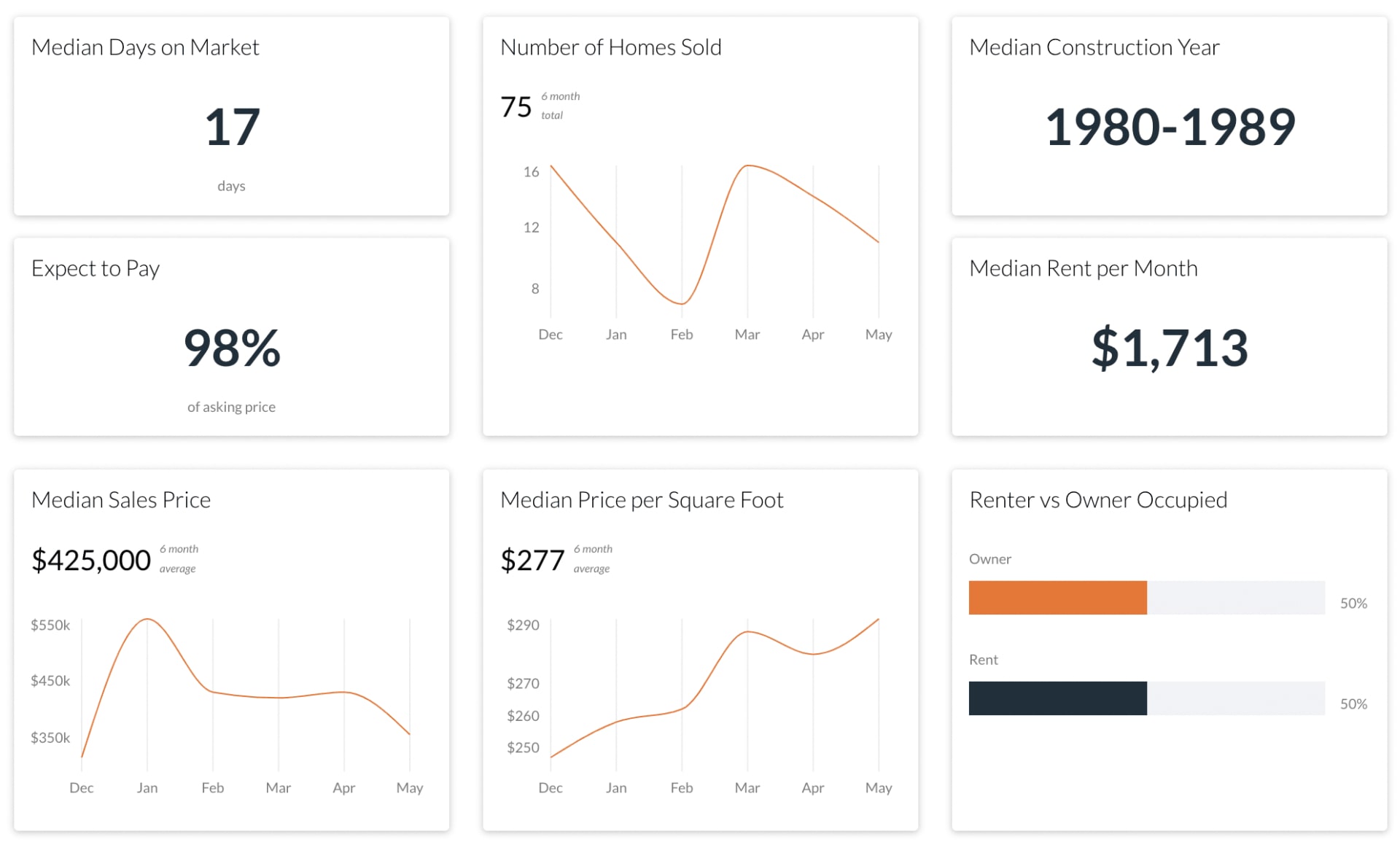Click the 75 homes sold total

point(516,107)
